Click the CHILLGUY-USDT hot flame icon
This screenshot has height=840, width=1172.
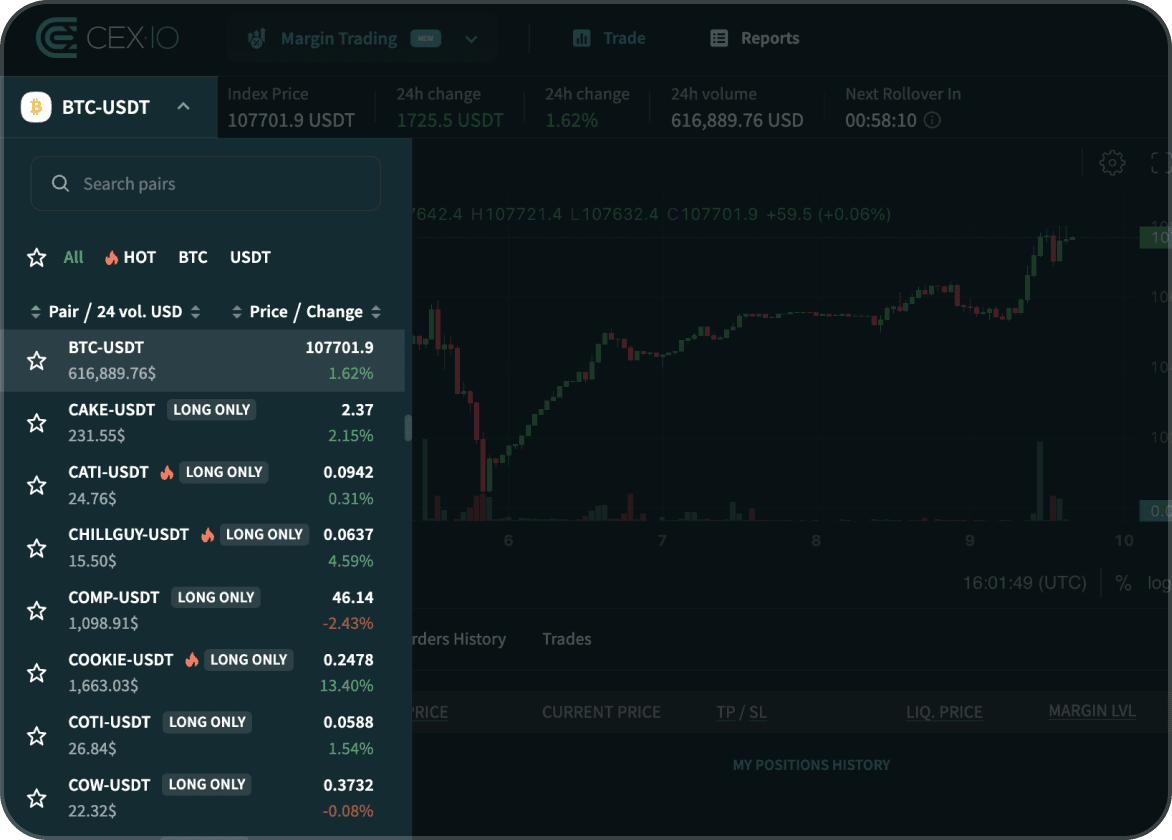pos(207,534)
